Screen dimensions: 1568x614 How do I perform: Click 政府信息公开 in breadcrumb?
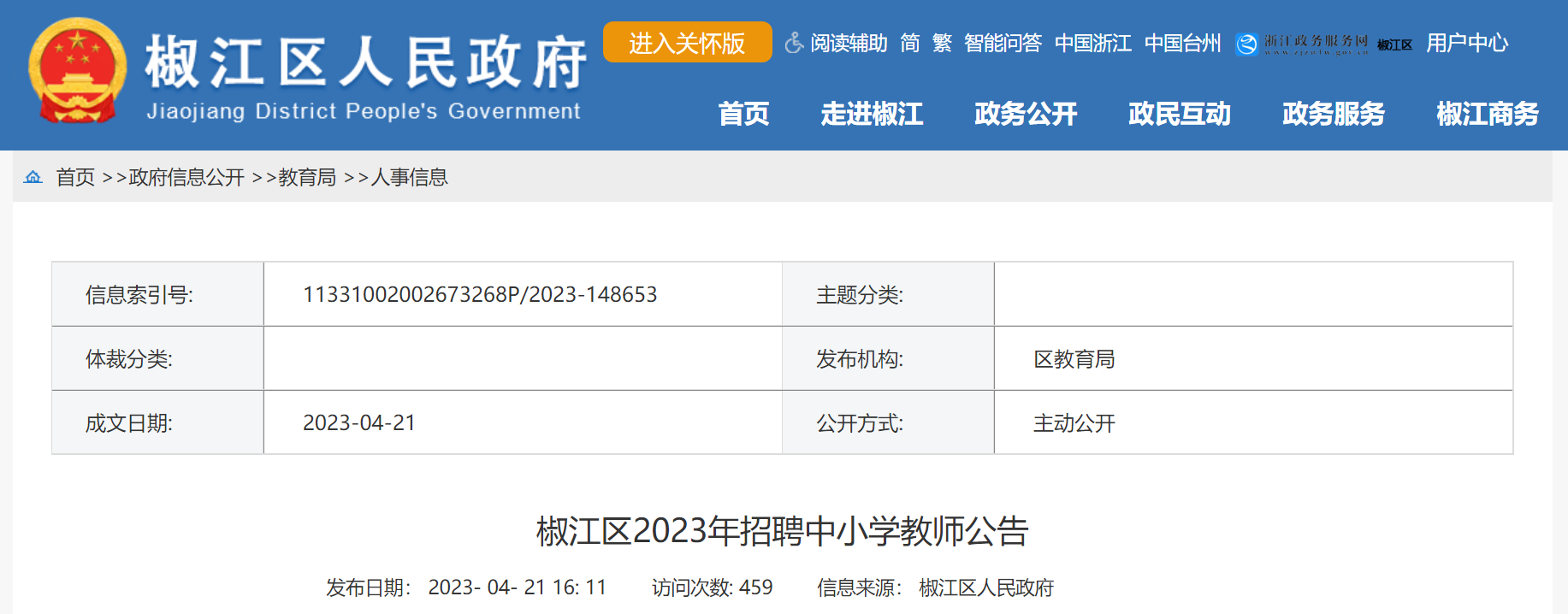[x=186, y=177]
